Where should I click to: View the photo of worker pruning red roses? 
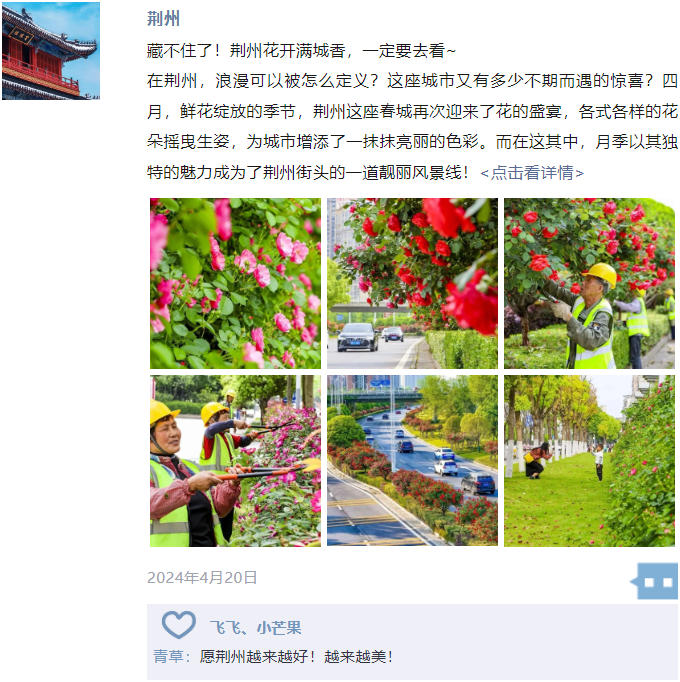pyautogui.click(x=590, y=284)
